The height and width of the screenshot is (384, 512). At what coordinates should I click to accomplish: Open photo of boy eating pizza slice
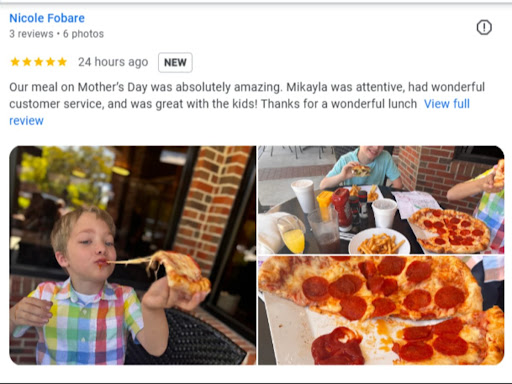tap(133, 255)
